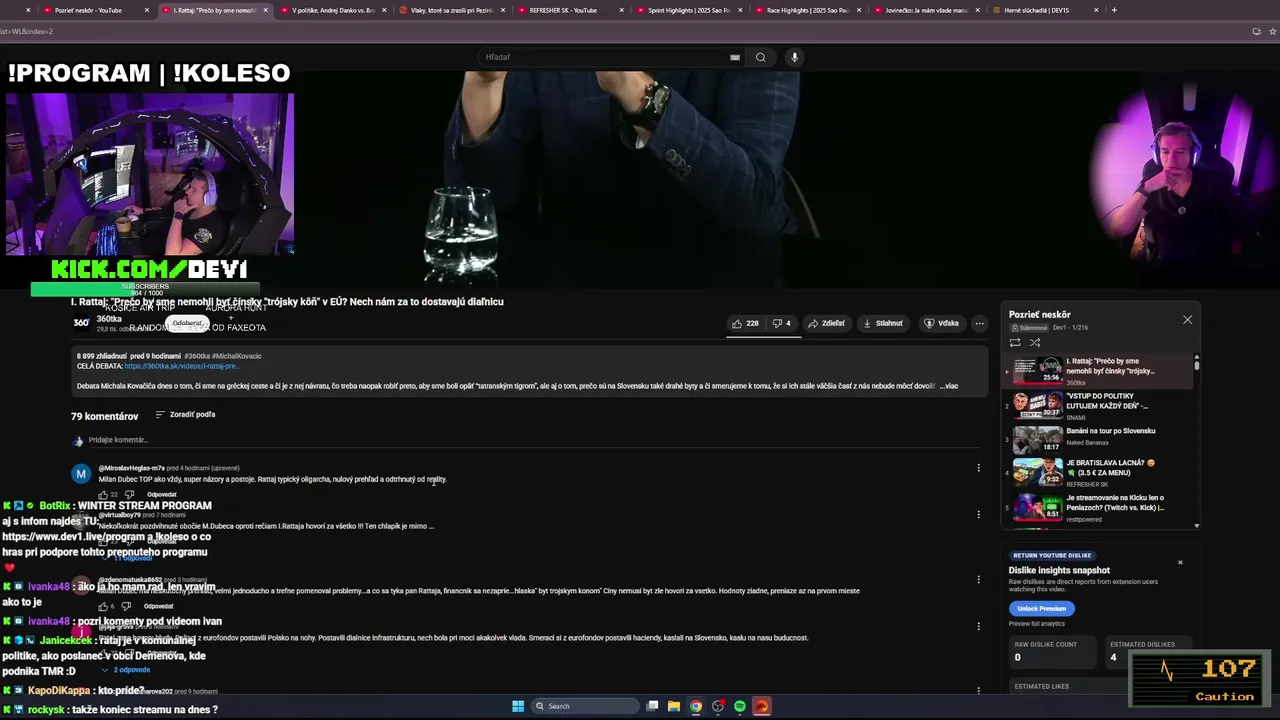1280x720 pixels.
Task: Open a new browser tab
Action: [1114, 10]
